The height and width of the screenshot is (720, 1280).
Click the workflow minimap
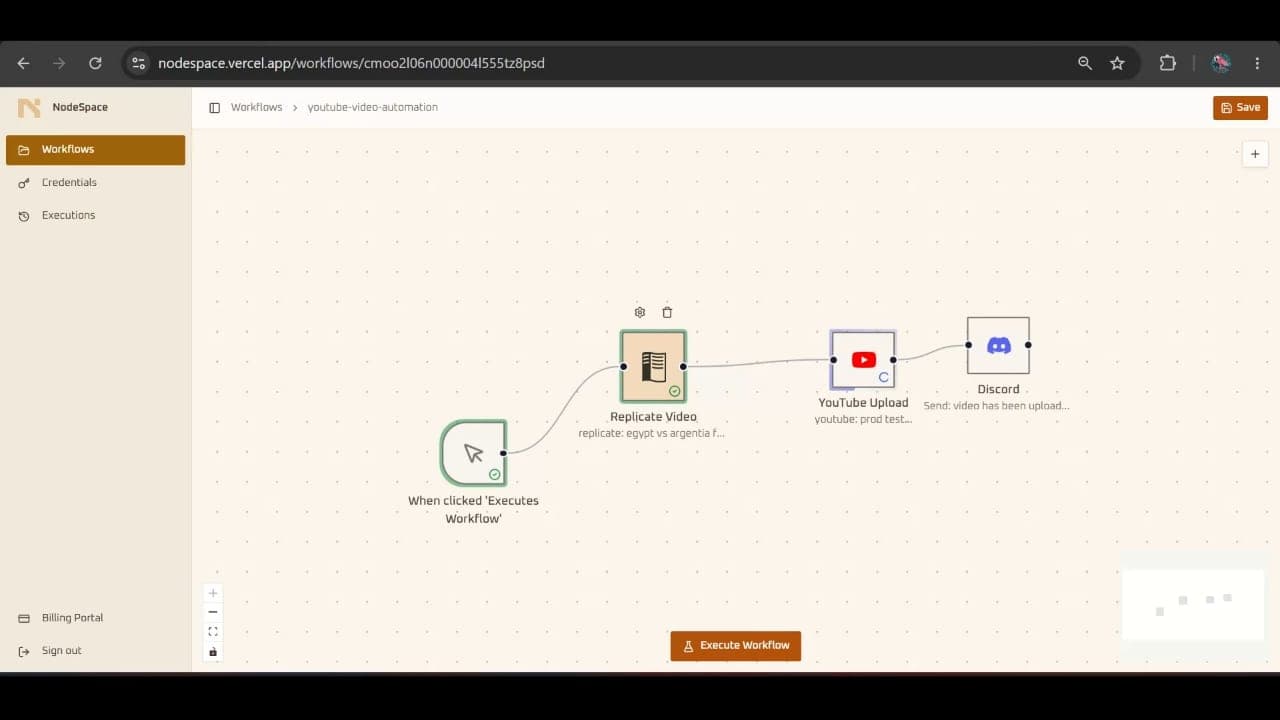coord(1193,604)
